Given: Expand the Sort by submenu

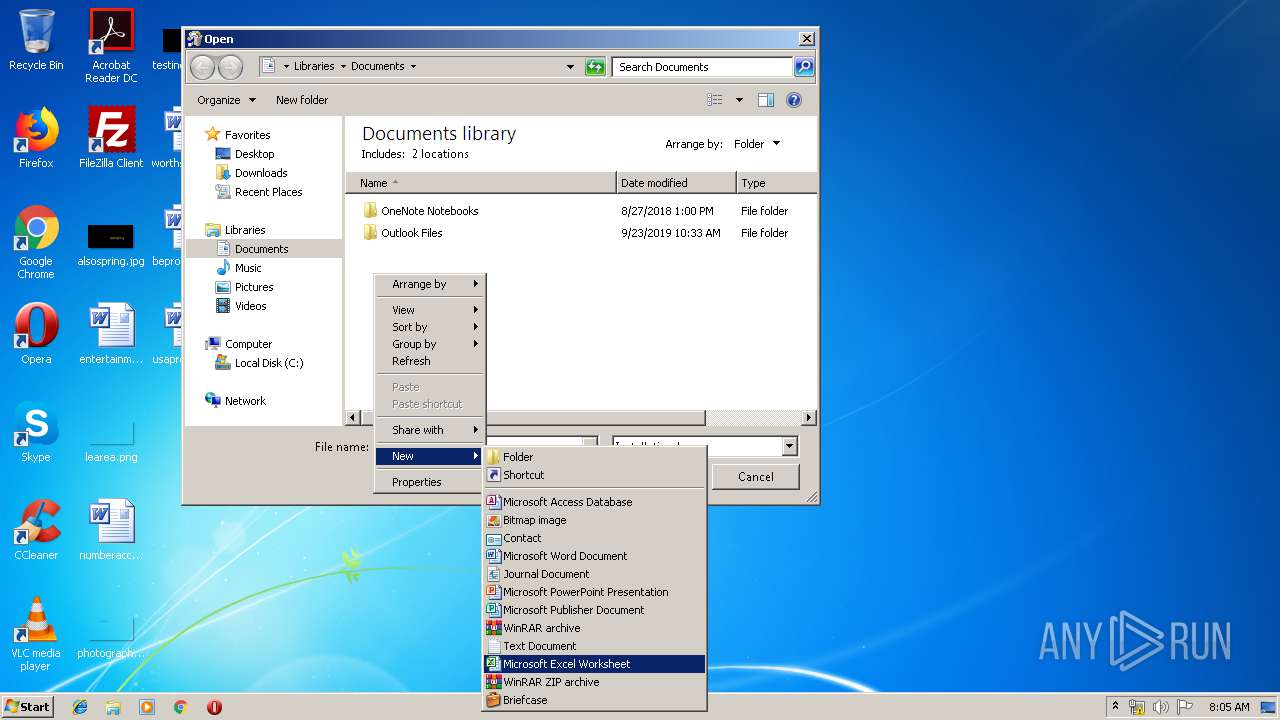Looking at the screenshot, I should click(430, 327).
